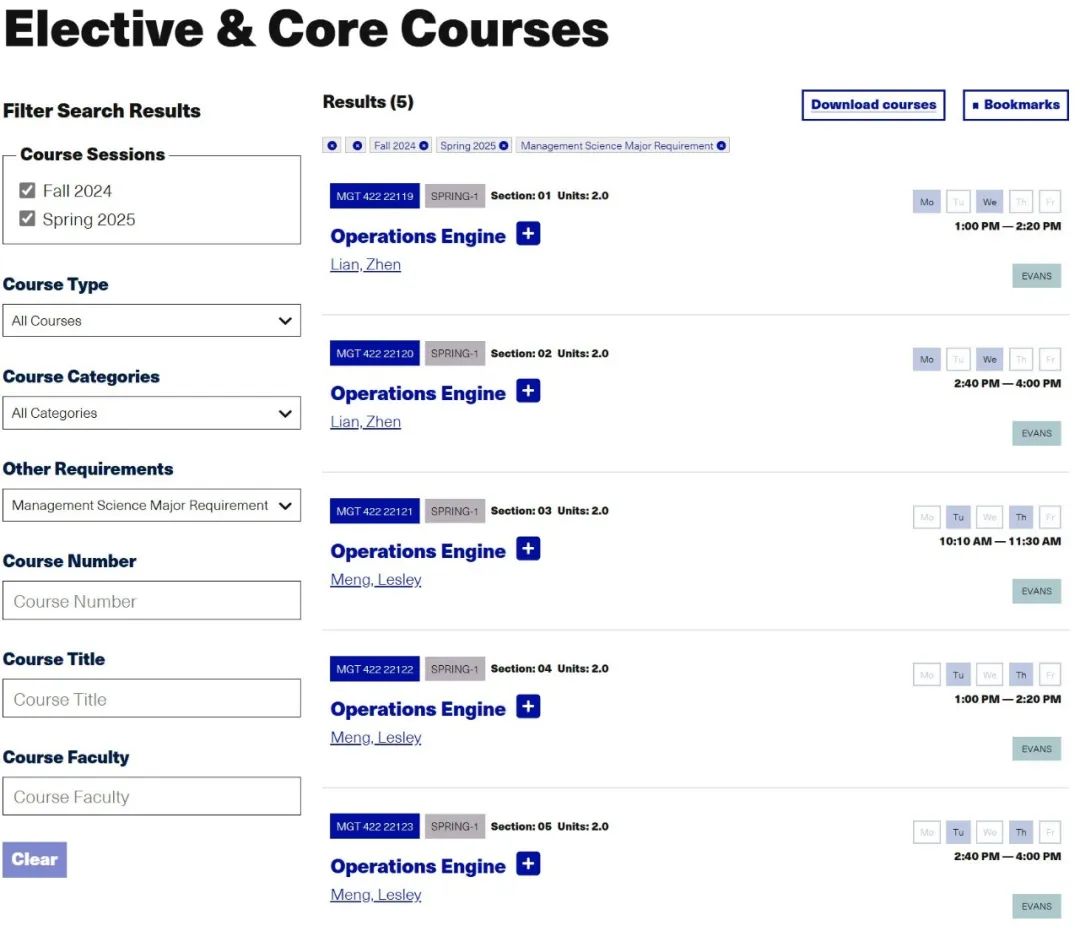Click plus icon for Operations Engine section 02
The image size is (1080, 942).
pyautogui.click(x=528, y=391)
